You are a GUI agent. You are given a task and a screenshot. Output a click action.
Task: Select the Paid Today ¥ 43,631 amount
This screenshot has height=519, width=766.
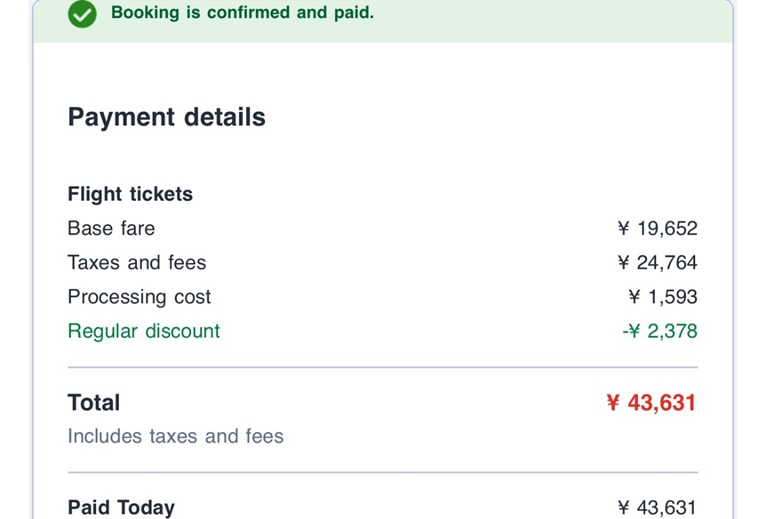[x=657, y=508]
